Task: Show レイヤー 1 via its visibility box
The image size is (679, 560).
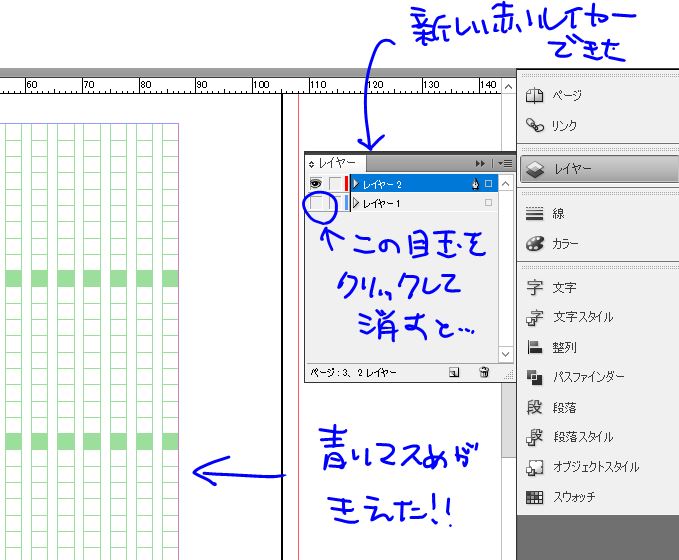Action: pos(317,202)
